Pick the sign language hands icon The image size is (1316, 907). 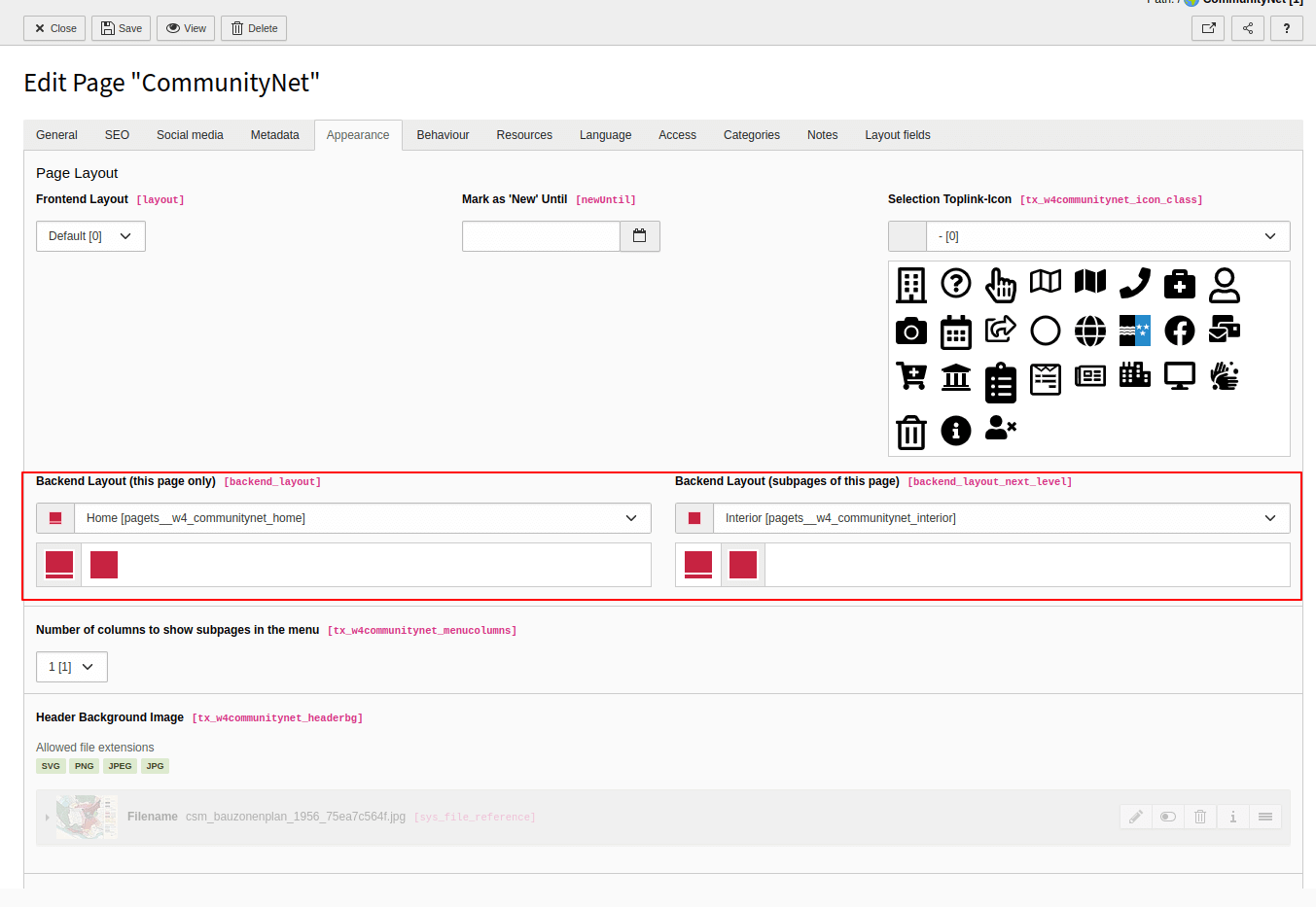1225,375
